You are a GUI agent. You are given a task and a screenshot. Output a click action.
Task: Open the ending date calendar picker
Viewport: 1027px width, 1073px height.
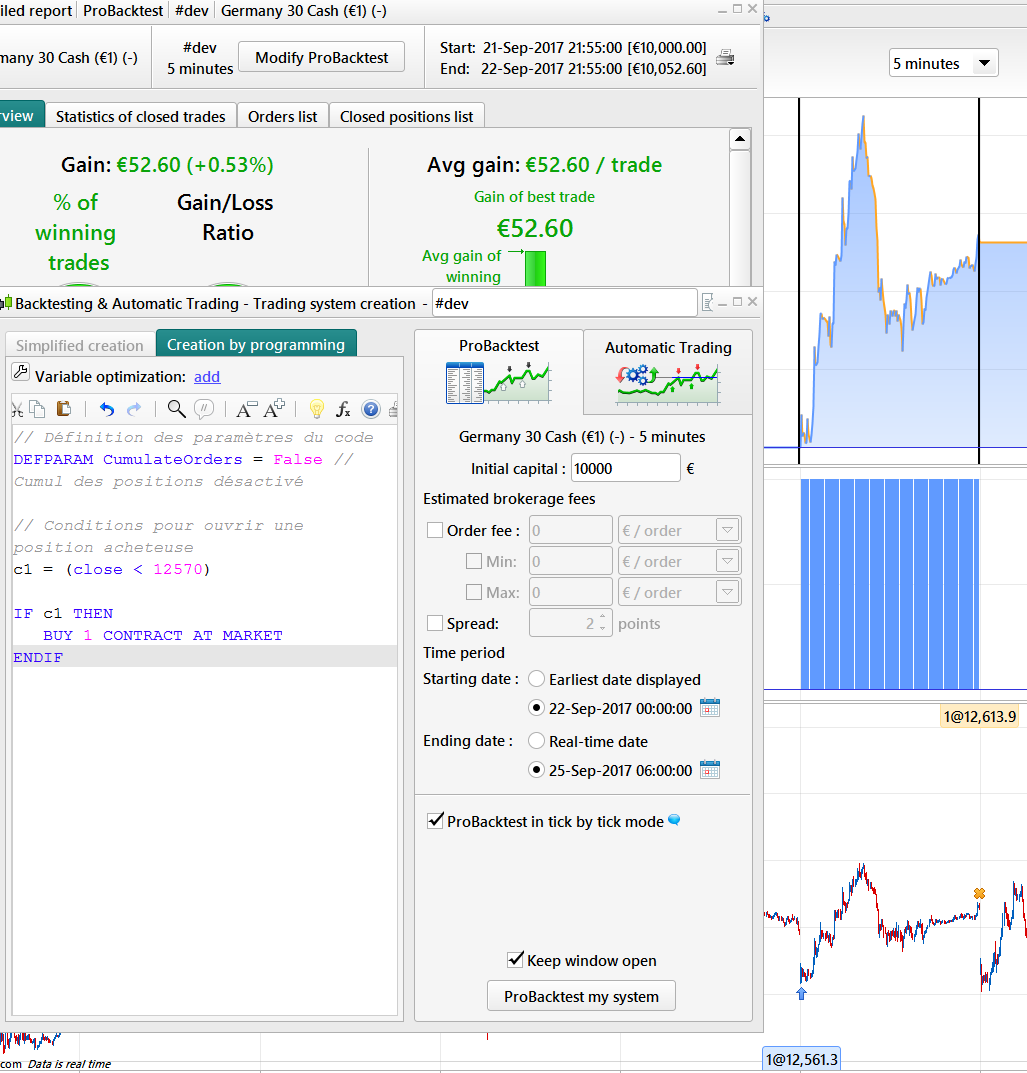tap(710, 769)
